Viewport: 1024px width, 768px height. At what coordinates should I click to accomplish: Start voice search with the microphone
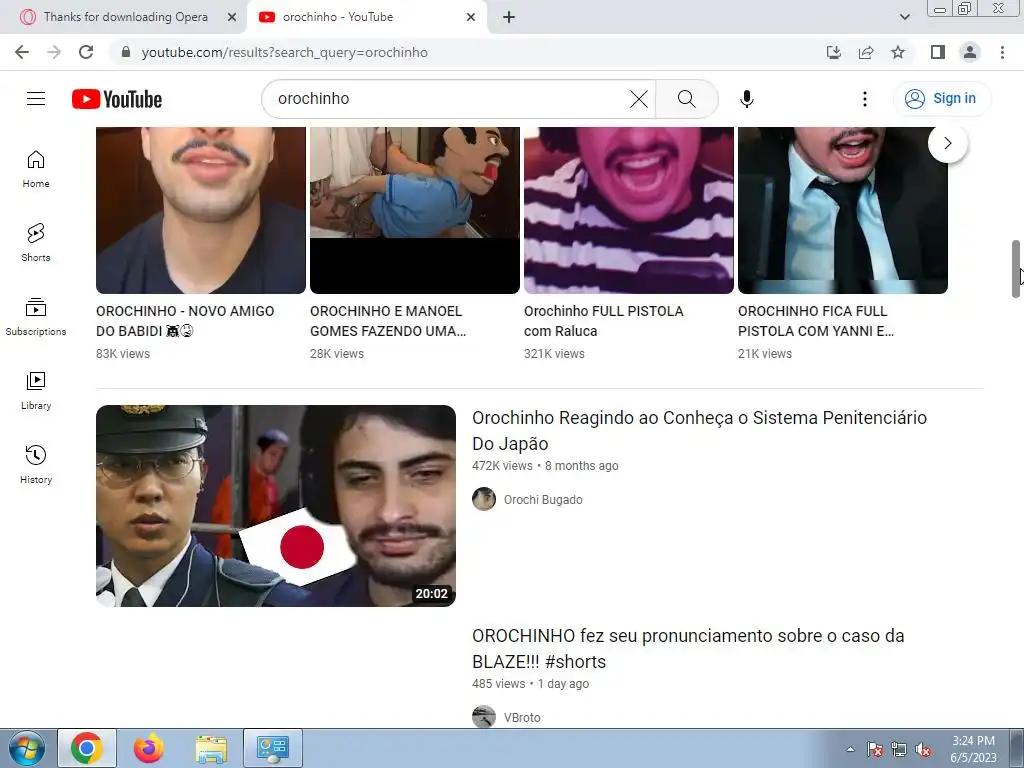tap(746, 99)
